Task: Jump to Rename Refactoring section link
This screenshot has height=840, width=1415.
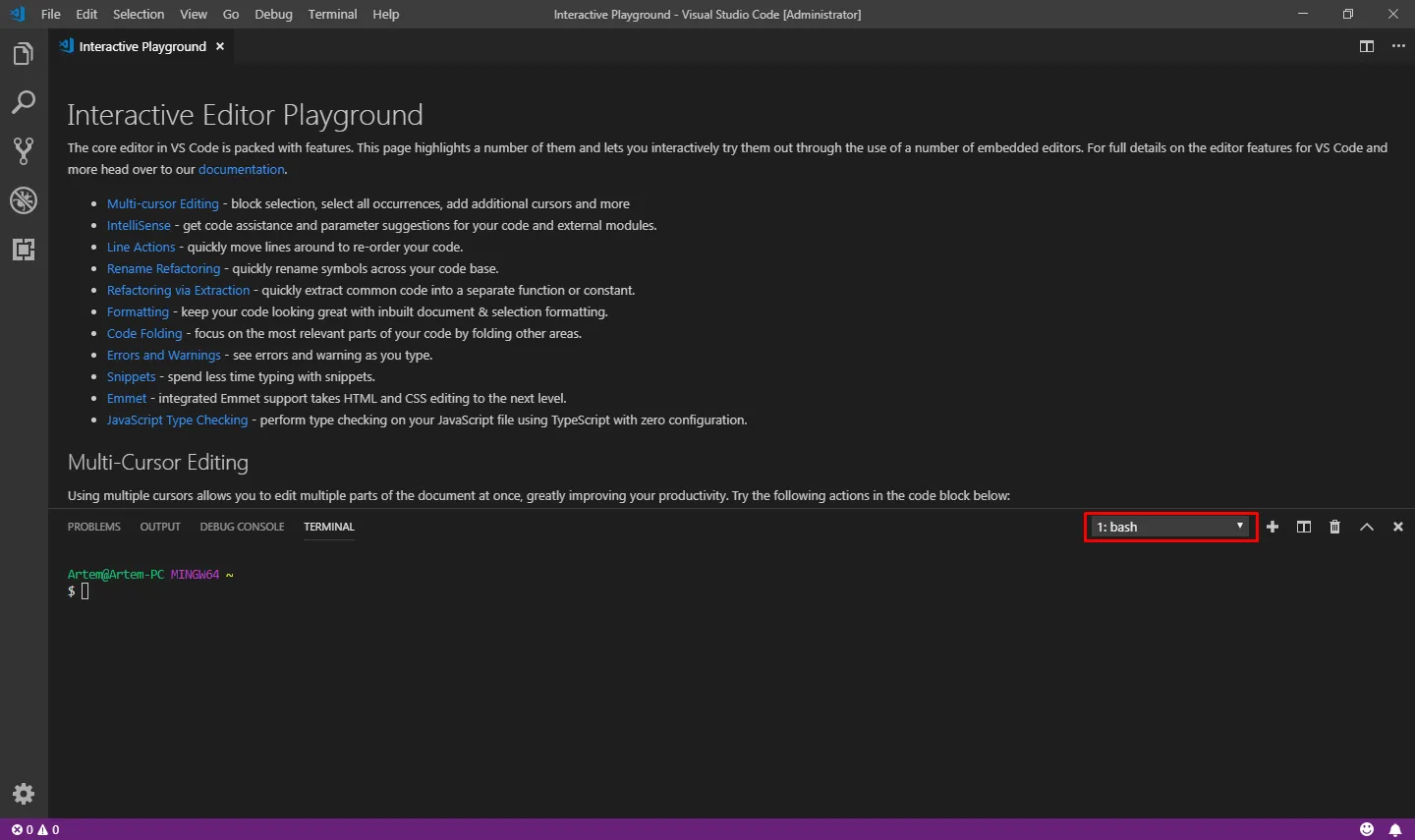Action: [x=164, y=269]
